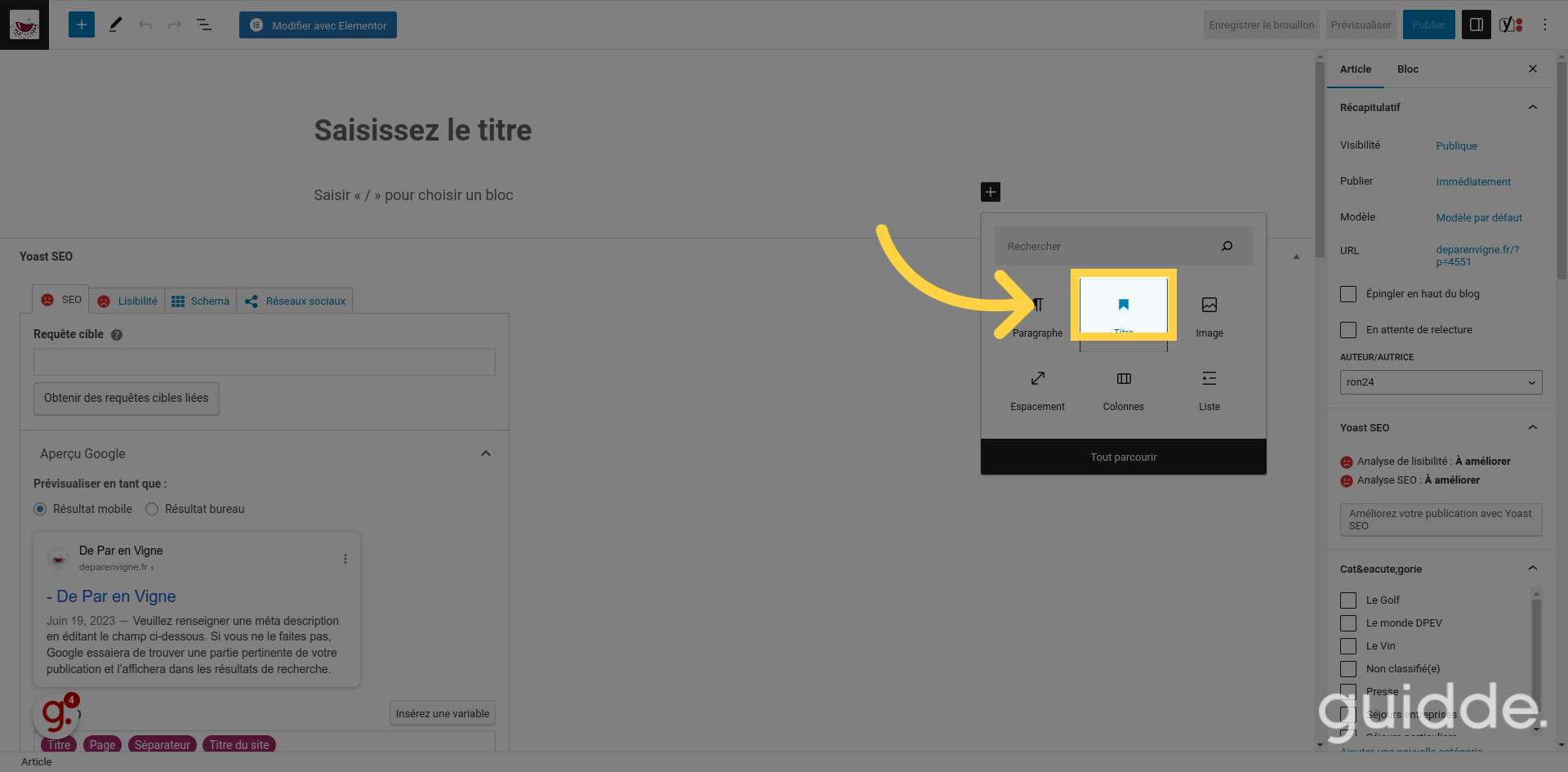The width and height of the screenshot is (1568, 772).
Task: Click Améliorez votre publication avec Yoast SEO
Action: point(1441,520)
